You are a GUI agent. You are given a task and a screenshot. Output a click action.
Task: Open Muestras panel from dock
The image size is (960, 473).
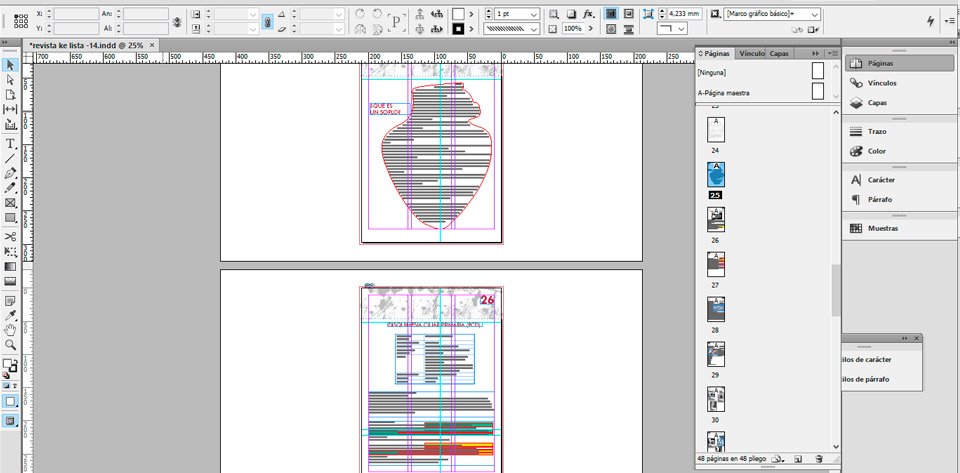[882, 228]
